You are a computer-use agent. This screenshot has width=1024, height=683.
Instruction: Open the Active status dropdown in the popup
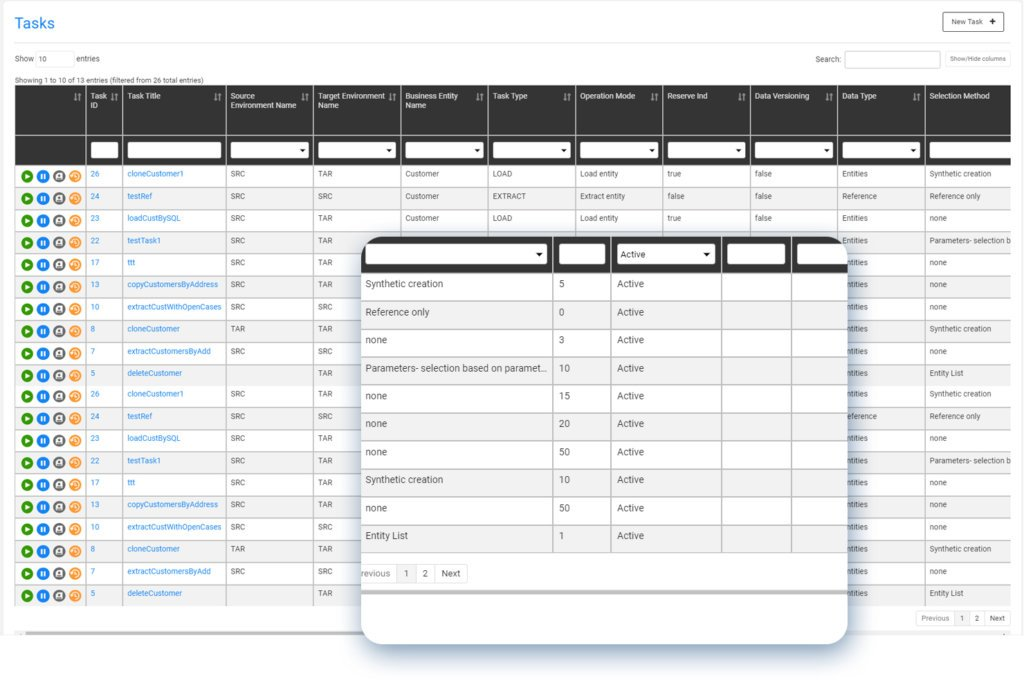point(665,254)
